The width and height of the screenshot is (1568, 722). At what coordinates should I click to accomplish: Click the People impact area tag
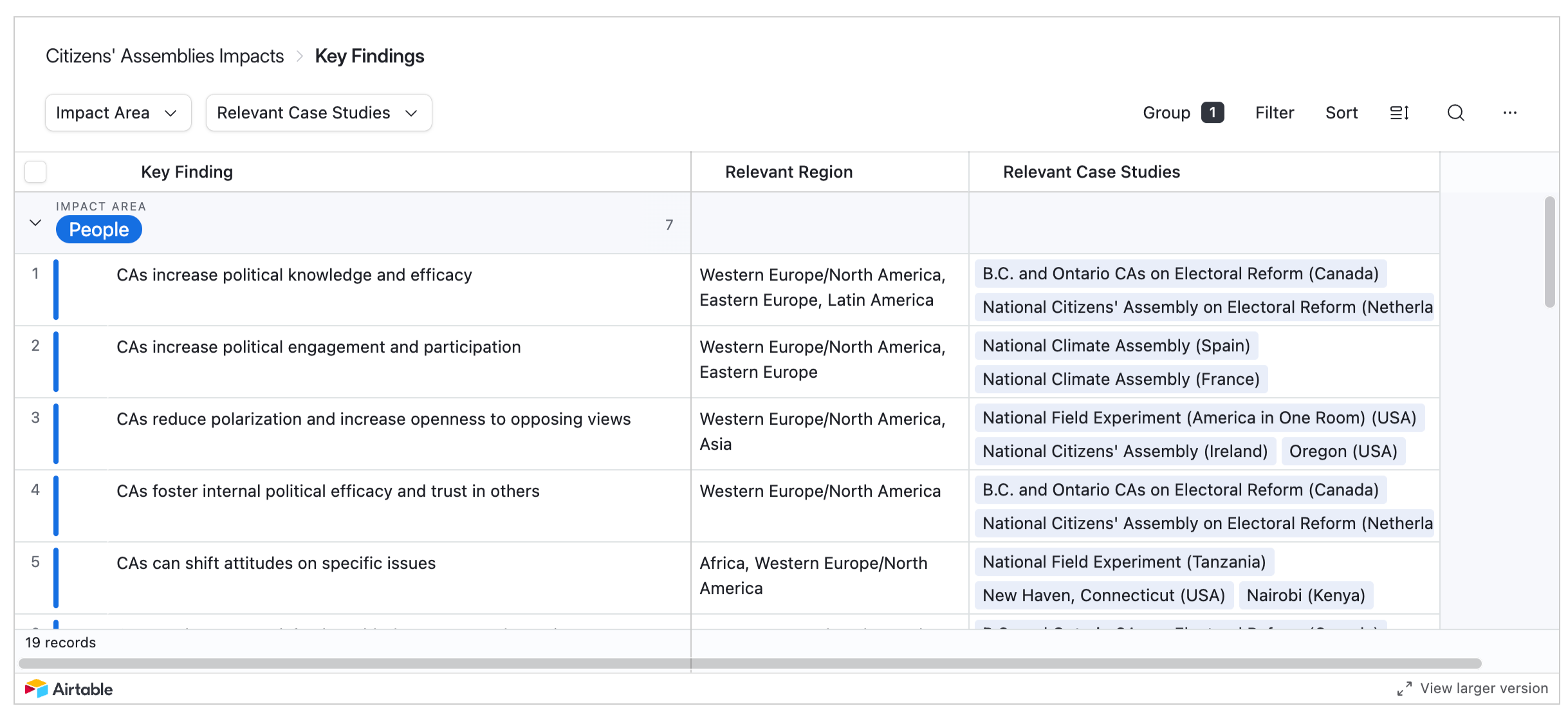pos(98,230)
